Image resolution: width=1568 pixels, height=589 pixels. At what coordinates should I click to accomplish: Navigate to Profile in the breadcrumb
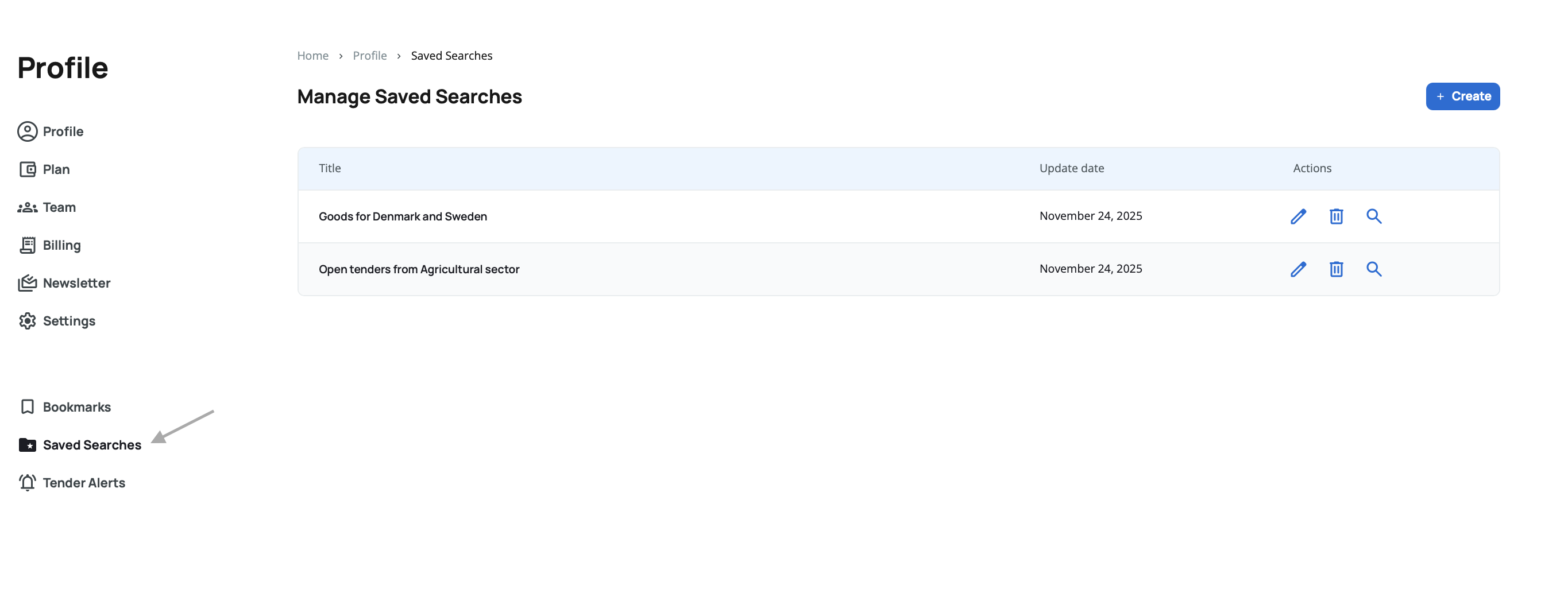click(x=369, y=55)
